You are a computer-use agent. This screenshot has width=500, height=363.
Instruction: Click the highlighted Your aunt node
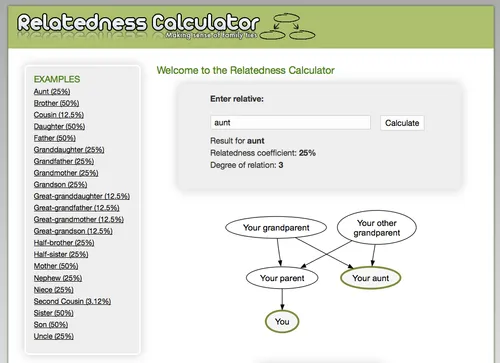[x=370, y=278]
